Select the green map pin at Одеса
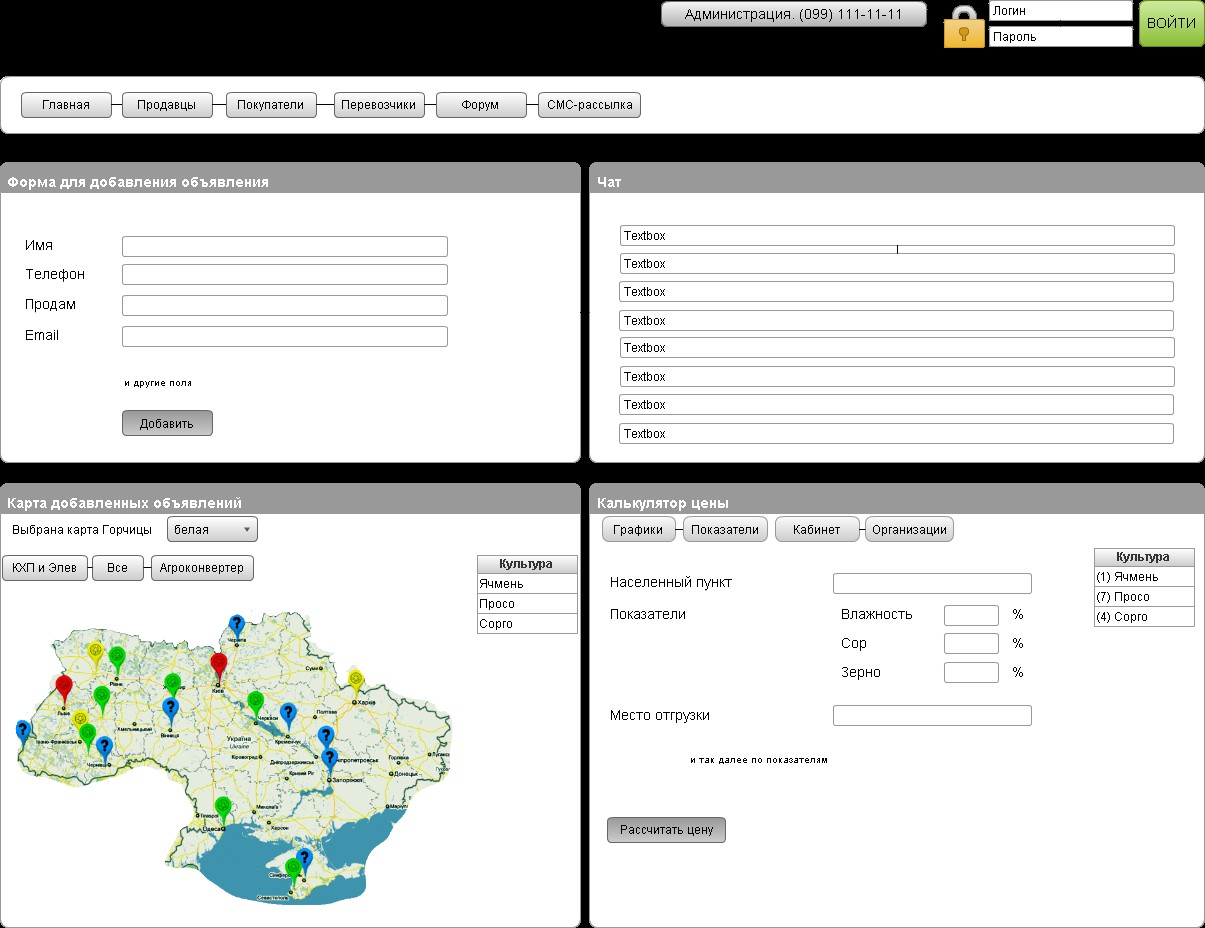Image resolution: width=1205 pixels, height=928 pixels. click(x=223, y=811)
